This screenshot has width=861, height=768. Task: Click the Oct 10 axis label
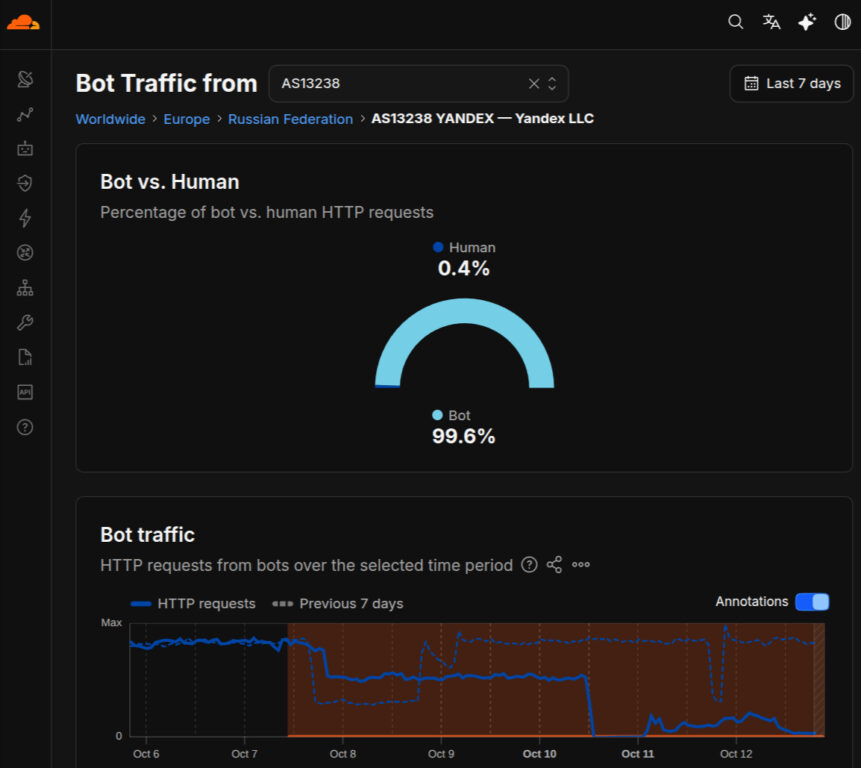[540, 754]
